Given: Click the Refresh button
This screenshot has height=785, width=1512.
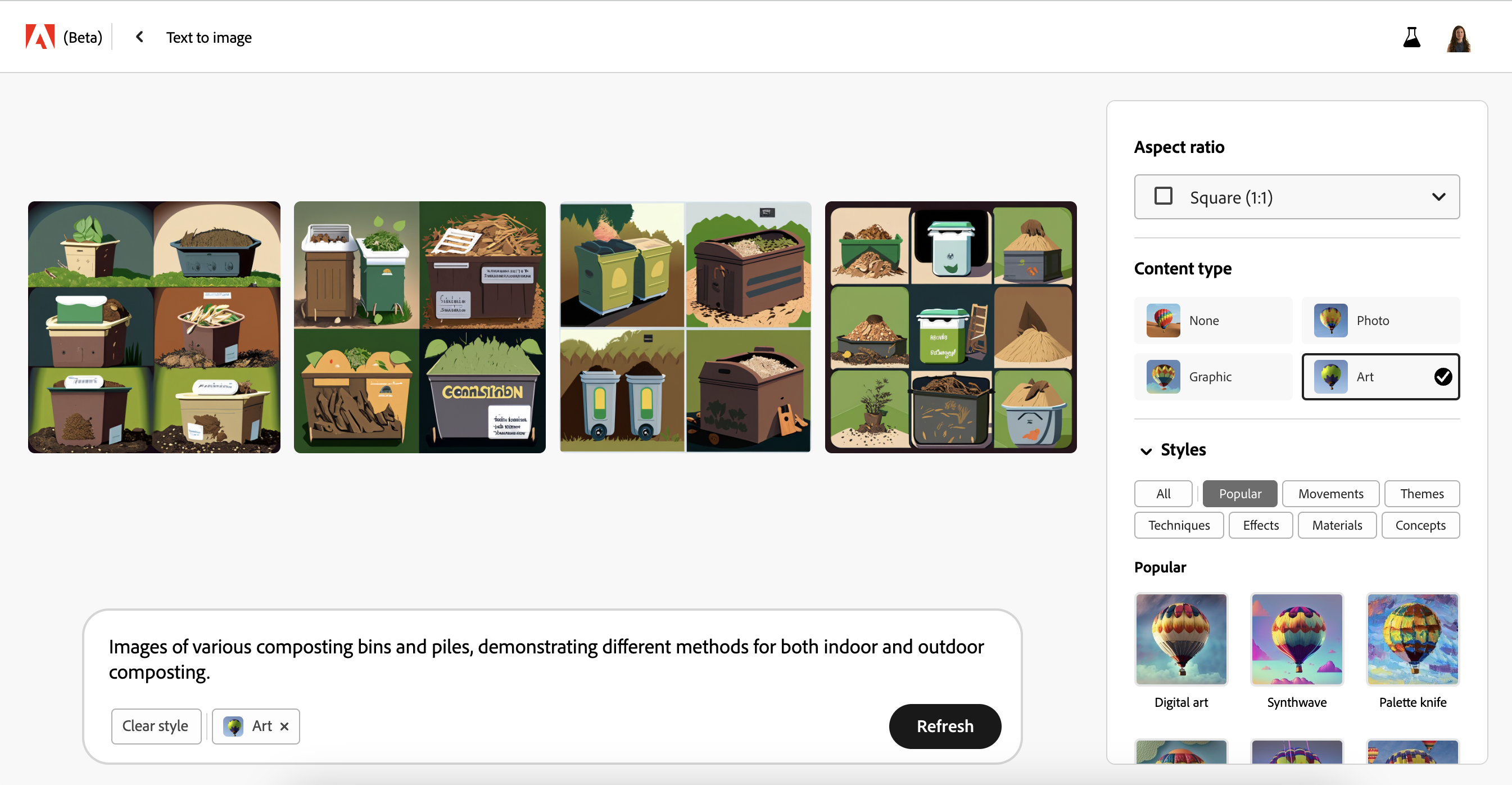Looking at the screenshot, I should point(945,726).
